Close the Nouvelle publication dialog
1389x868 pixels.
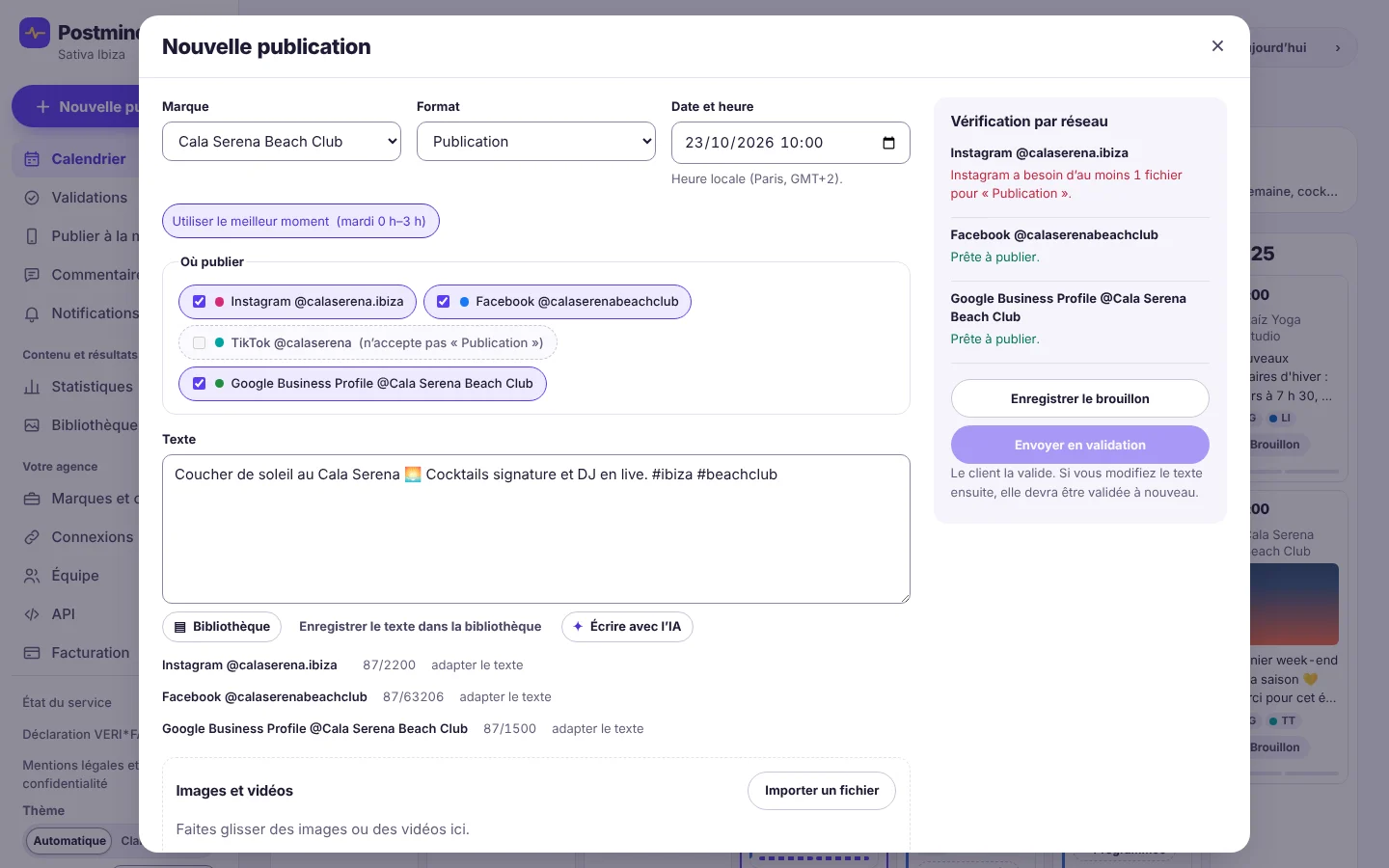(x=1217, y=46)
